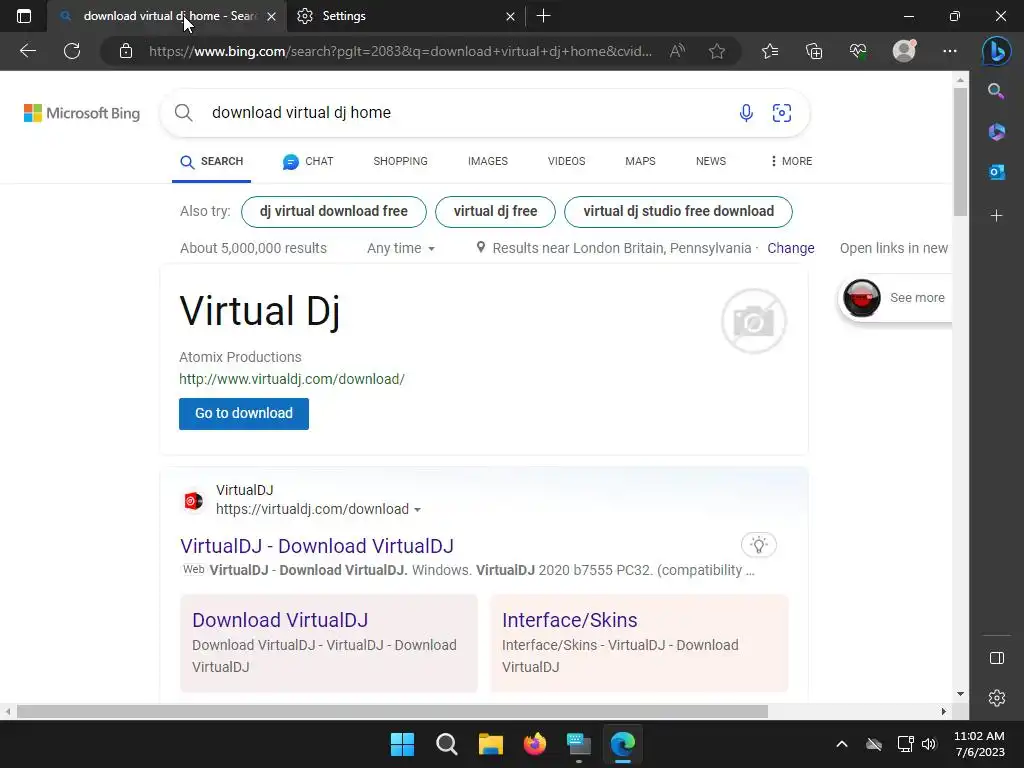
Task: Open the tab actions menu icon
Action: [x=24, y=16]
